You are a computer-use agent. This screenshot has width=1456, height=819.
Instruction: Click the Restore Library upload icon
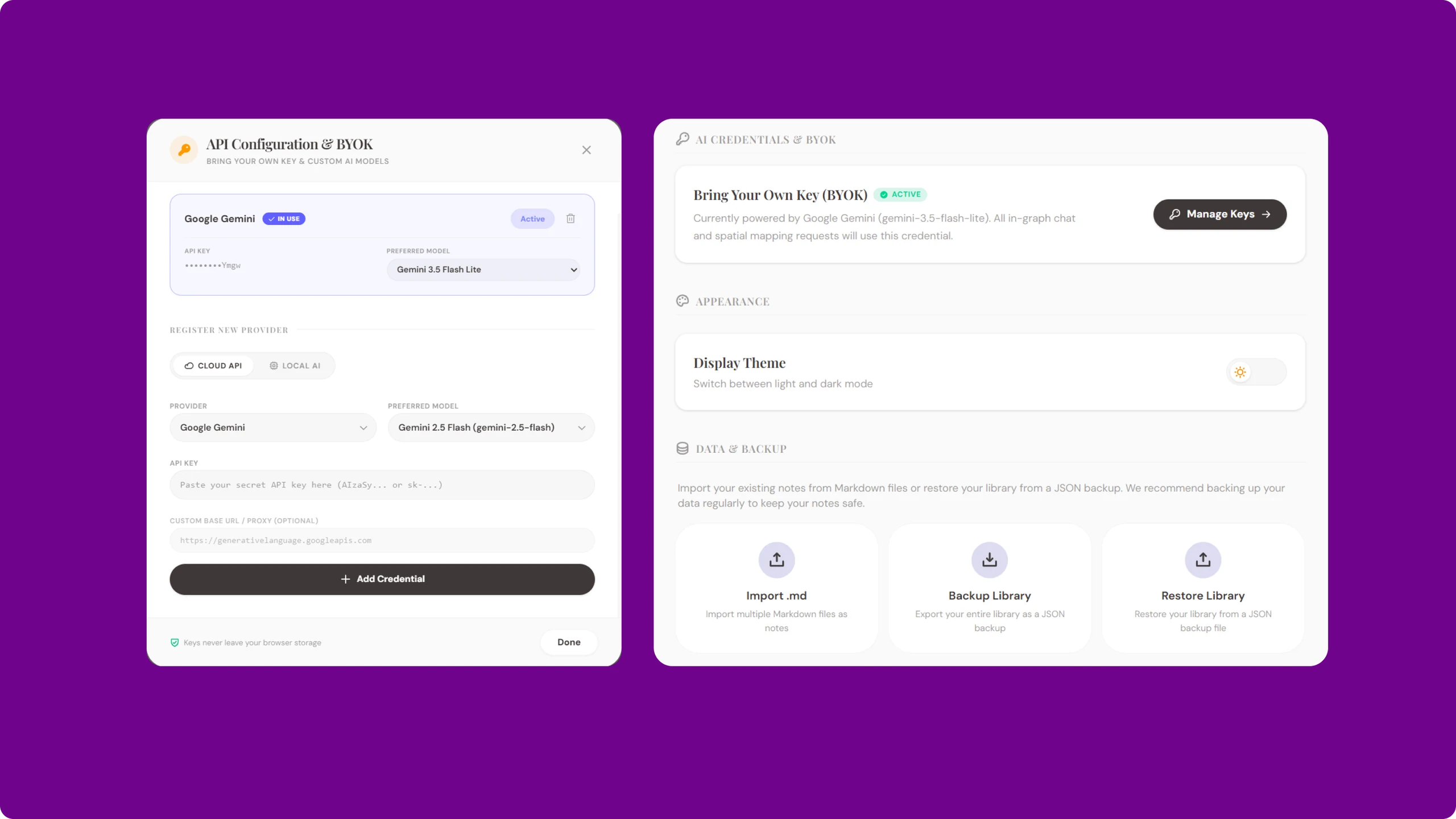[x=1203, y=560]
